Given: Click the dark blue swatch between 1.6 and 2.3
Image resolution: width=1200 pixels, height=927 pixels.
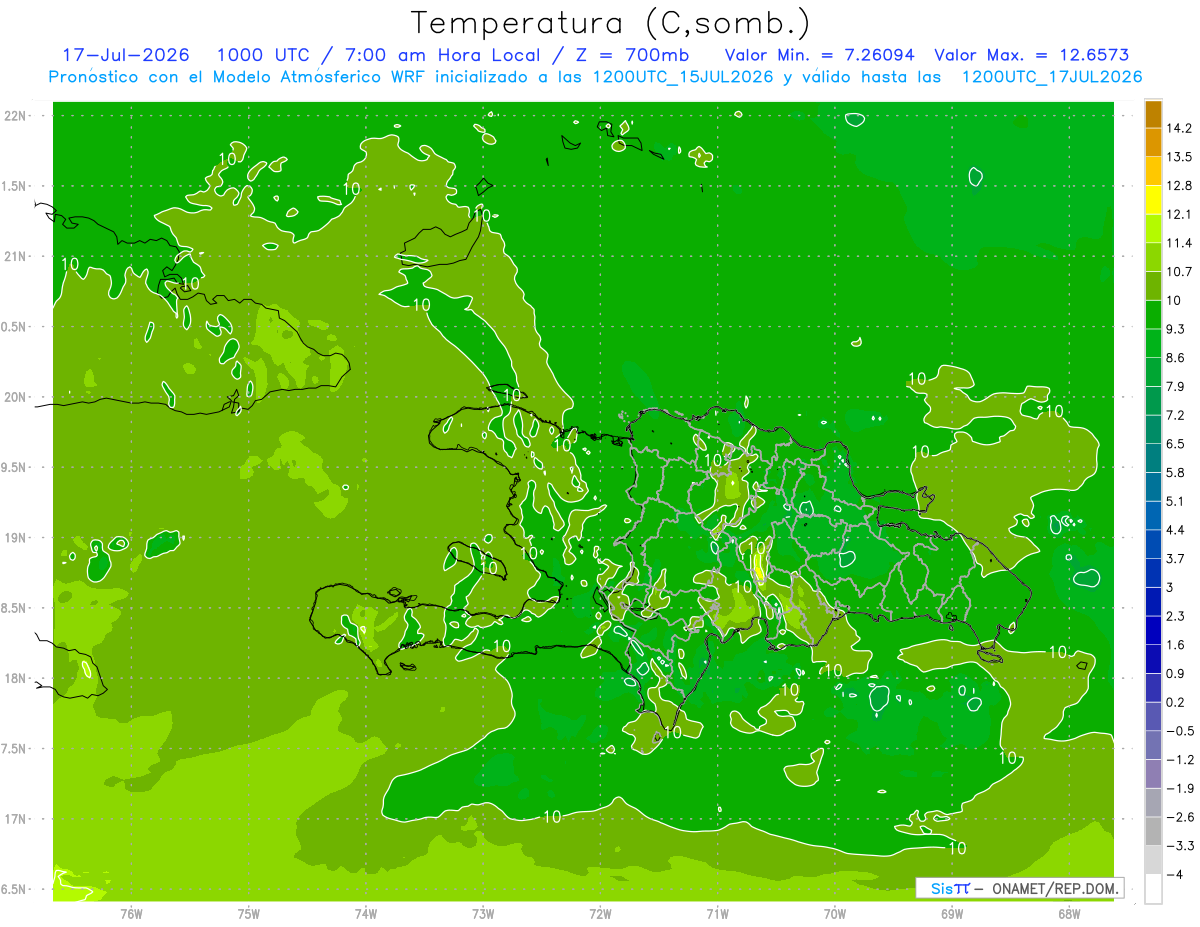Looking at the screenshot, I should click(x=1153, y=630).
